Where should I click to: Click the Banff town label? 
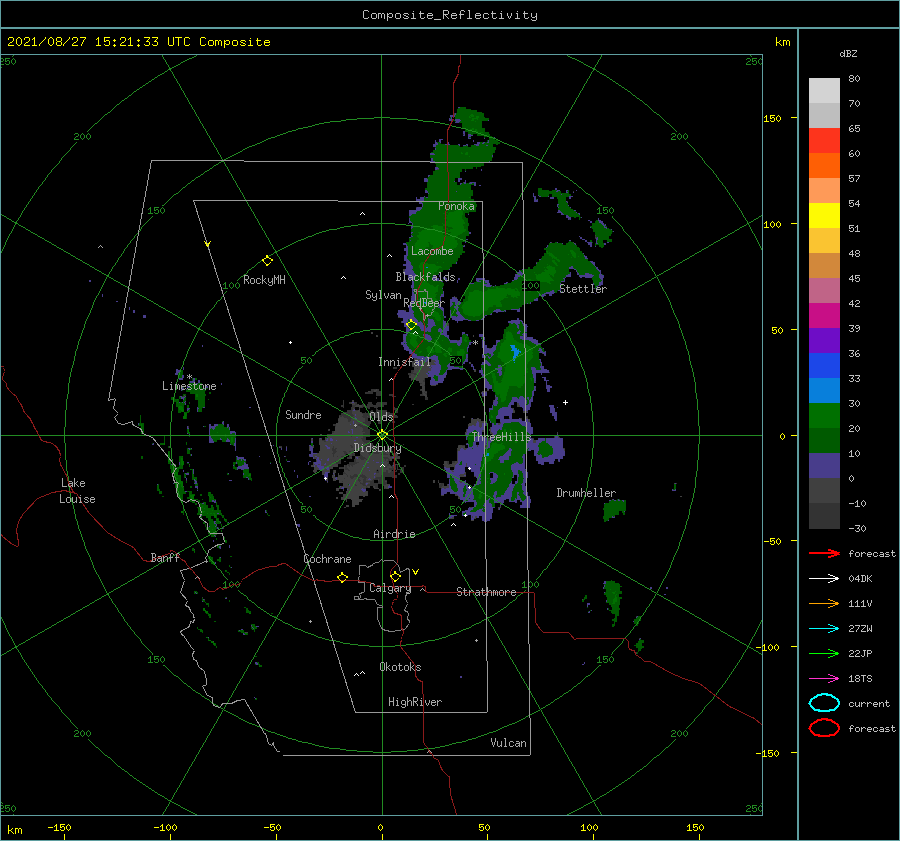[165, 557]
